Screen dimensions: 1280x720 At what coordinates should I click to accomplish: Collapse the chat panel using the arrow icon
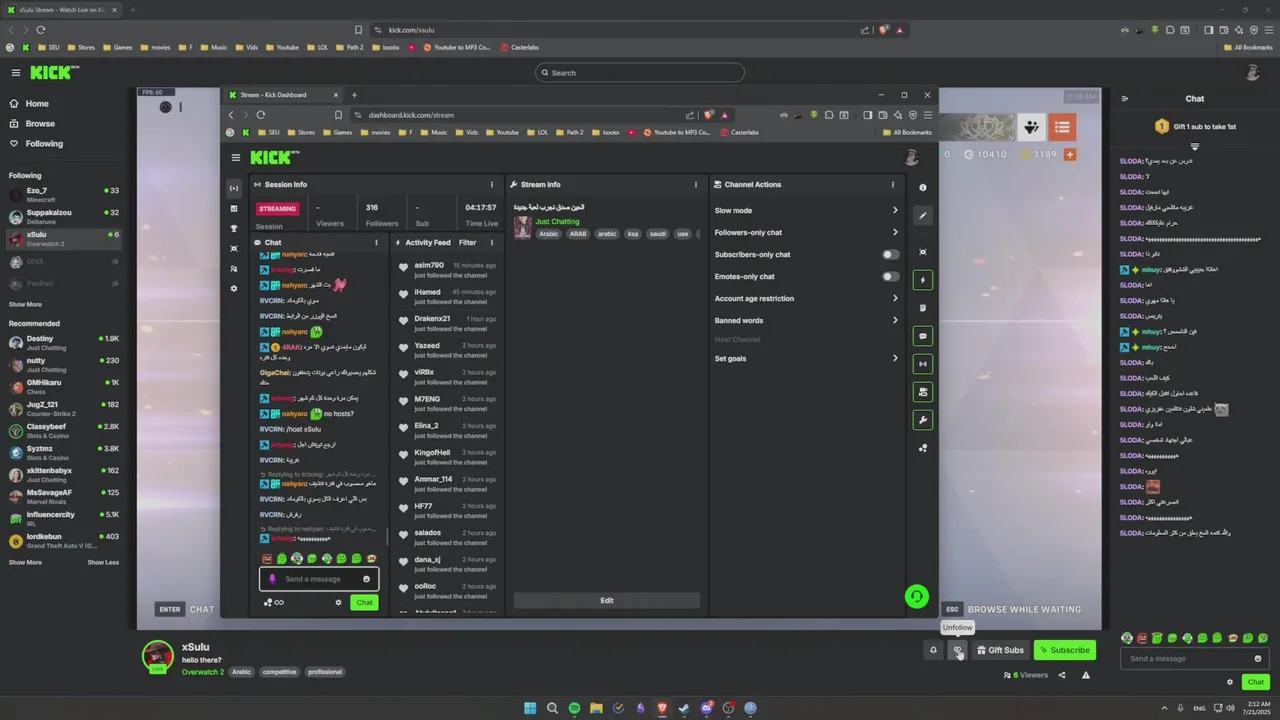tap(1125, 98)
